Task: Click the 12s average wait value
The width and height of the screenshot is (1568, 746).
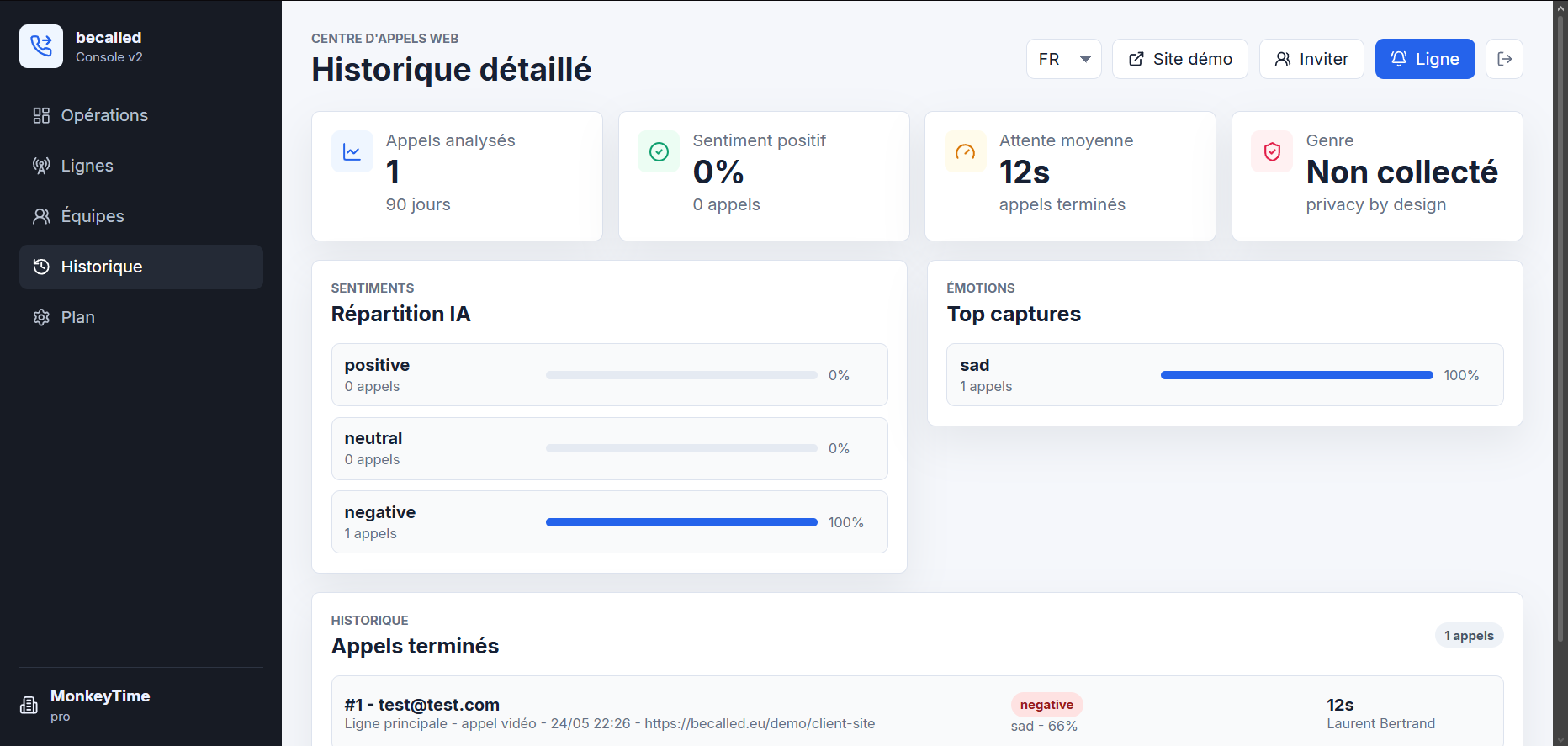Action: click(1024, 172)
